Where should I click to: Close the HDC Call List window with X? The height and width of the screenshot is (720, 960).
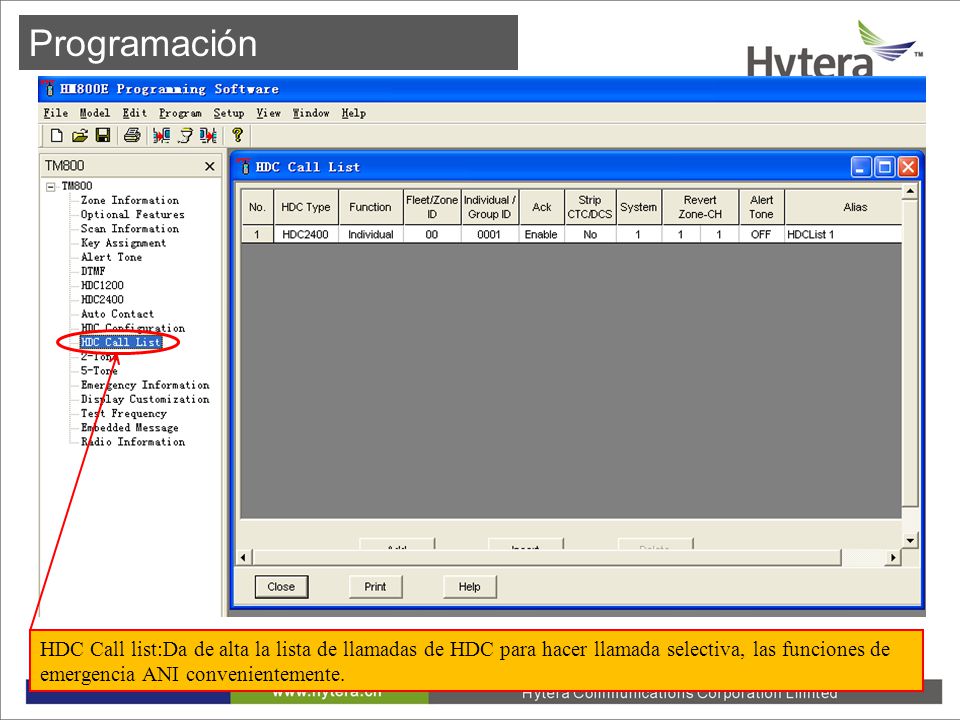click(x=908, y=167)
